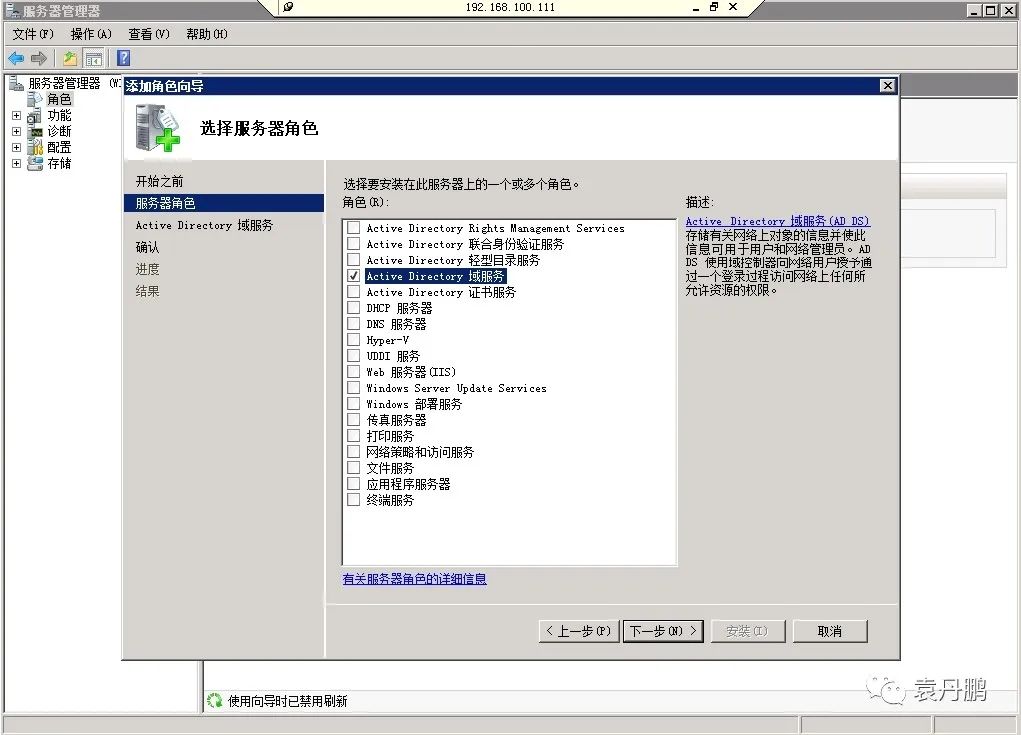Click the 存储 tree node icon
The width and height of the screenshot is (1021, 735).
coord(35,163)
